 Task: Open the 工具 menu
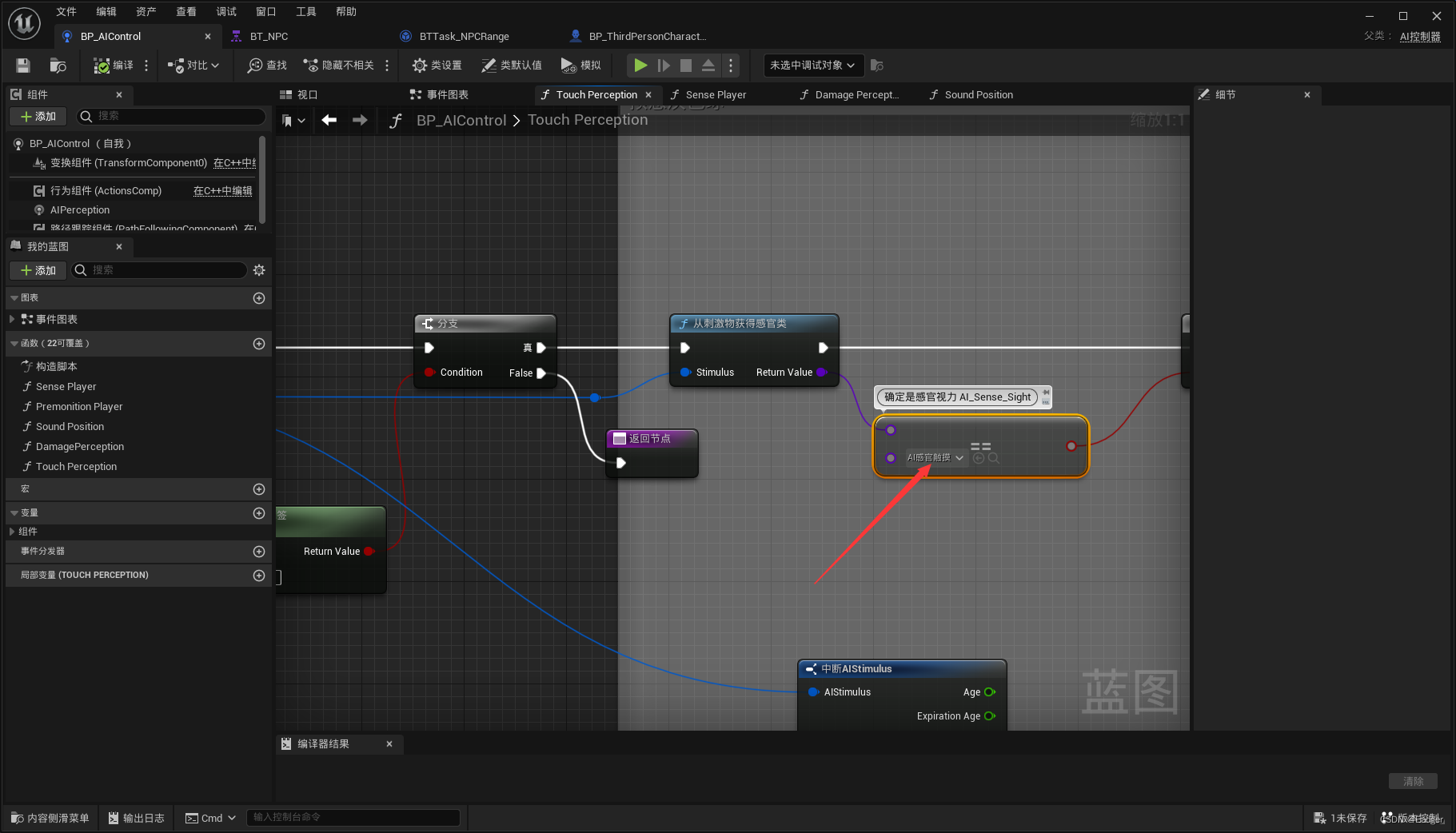click(306, 11)
